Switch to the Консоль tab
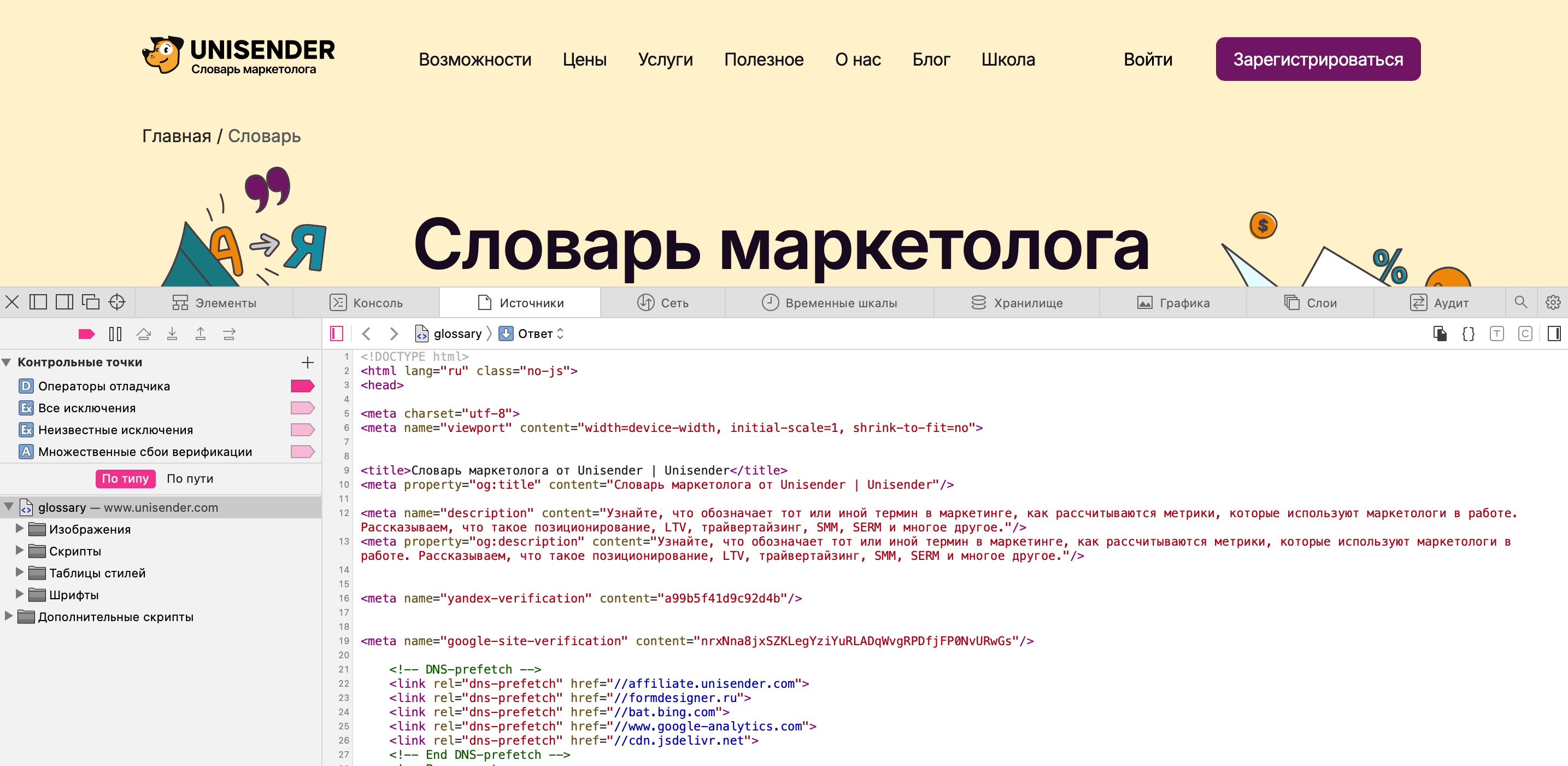1568x766 pixels. pos(366,302)
